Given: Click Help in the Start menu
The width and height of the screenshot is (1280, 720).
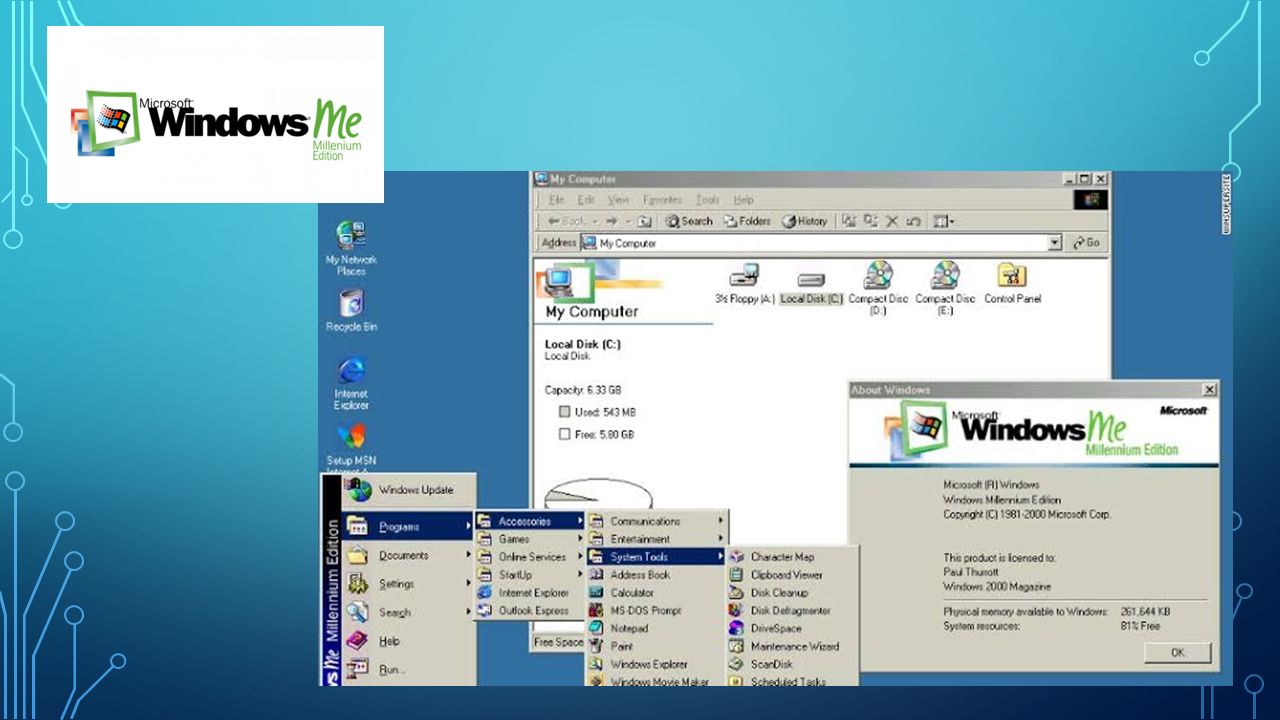Looking at the screenshot, I should [x=408, y=641].
